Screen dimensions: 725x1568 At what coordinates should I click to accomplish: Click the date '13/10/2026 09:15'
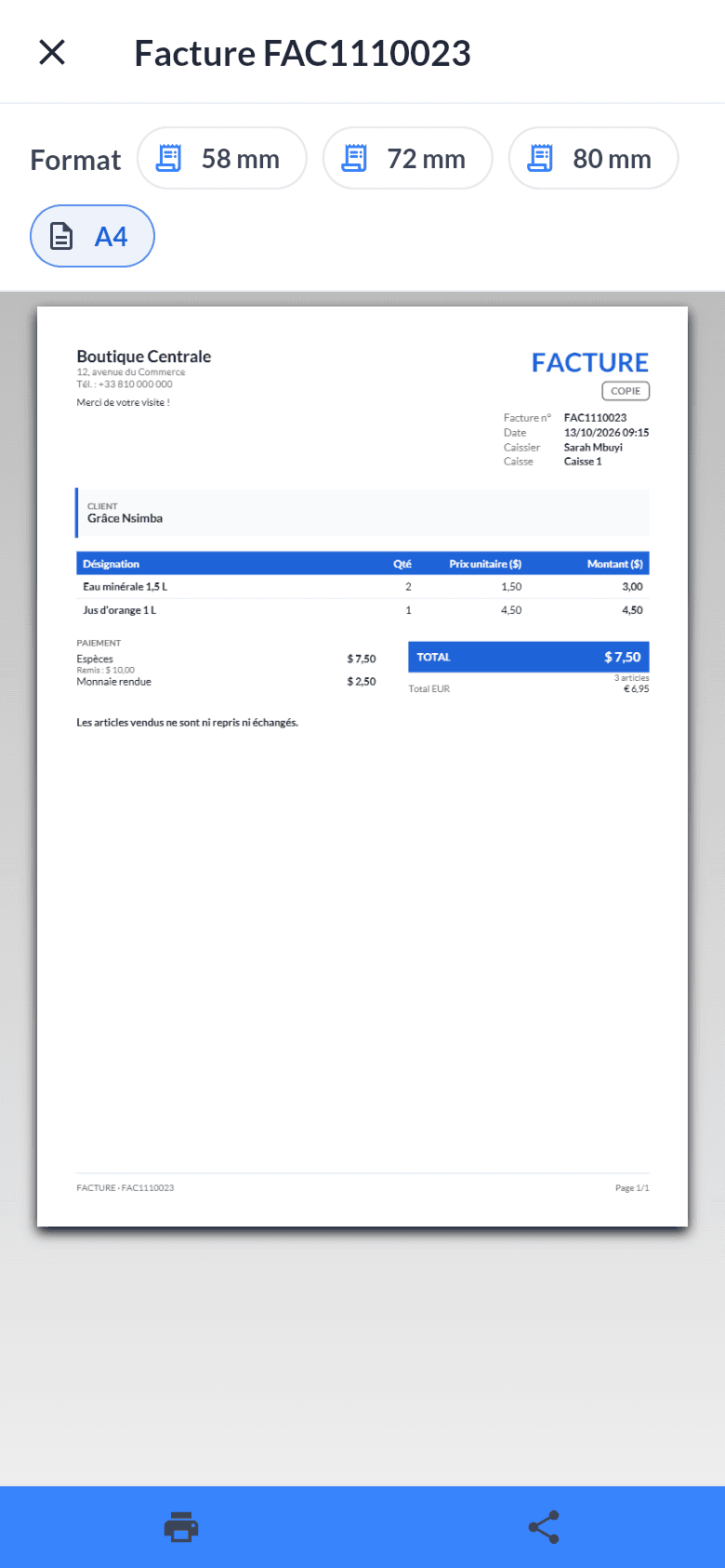606,432
